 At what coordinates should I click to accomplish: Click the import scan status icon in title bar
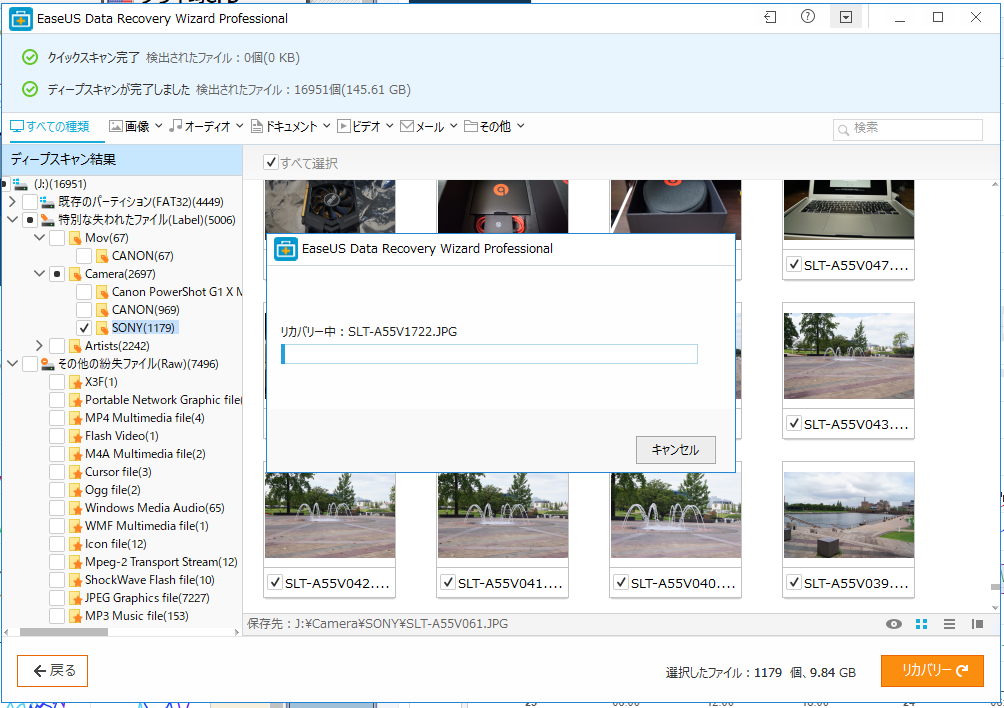click(770, 18)
